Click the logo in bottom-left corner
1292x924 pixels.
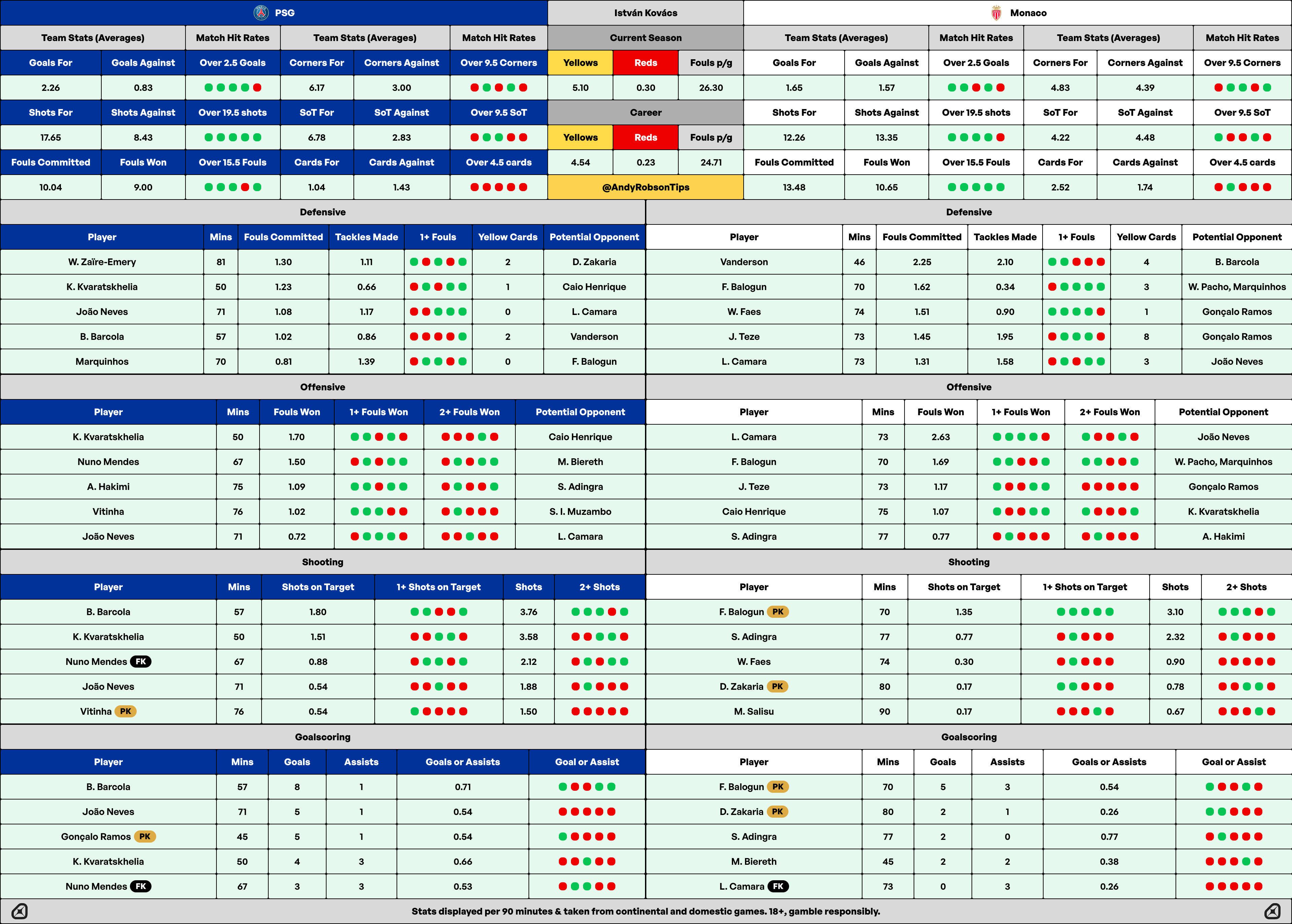[19, 911]
